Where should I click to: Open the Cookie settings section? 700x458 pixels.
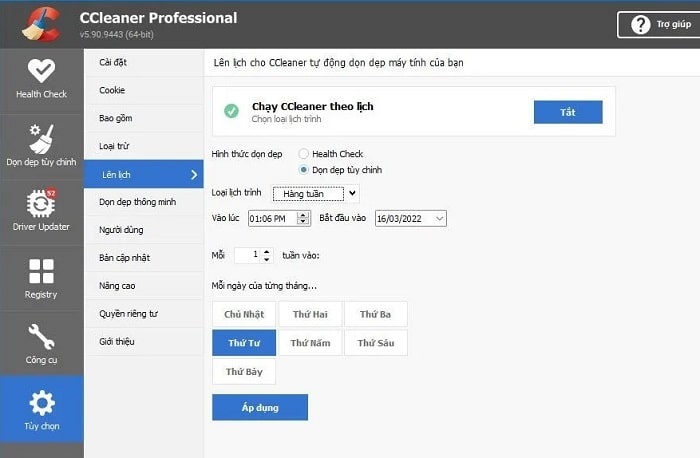click(x=144, y=90)
